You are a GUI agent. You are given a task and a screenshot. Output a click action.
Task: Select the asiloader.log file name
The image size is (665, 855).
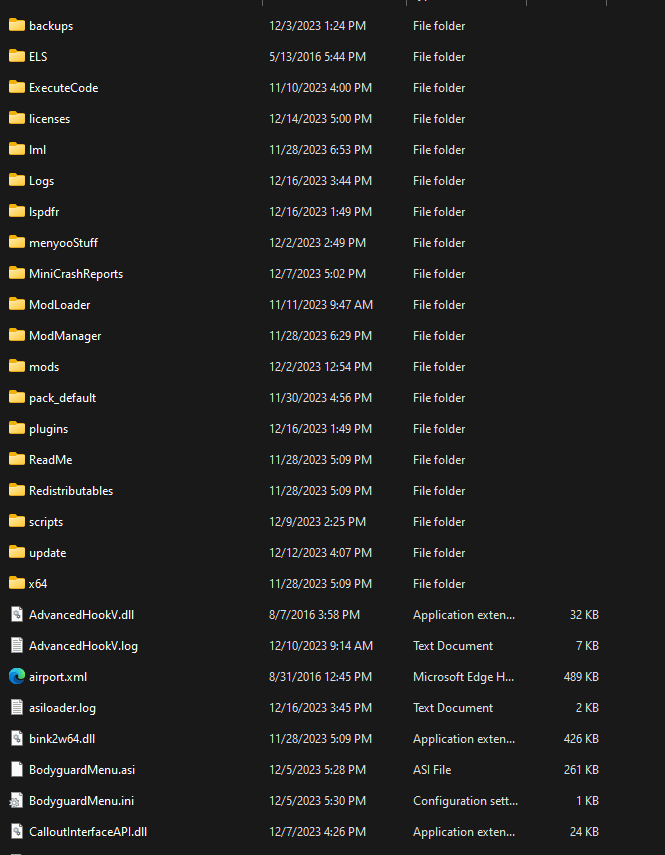tap(62, 708)
